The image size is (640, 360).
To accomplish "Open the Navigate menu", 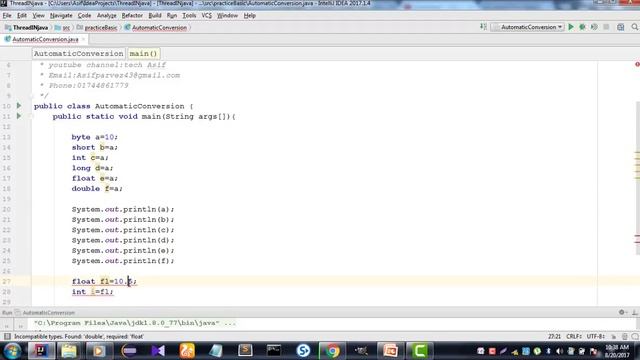I will (x=61, y=16).
